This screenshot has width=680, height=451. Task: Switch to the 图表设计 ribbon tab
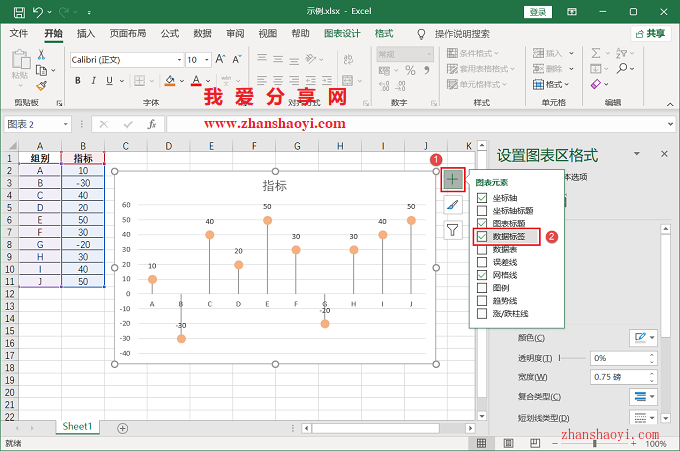tap(342, 34)
